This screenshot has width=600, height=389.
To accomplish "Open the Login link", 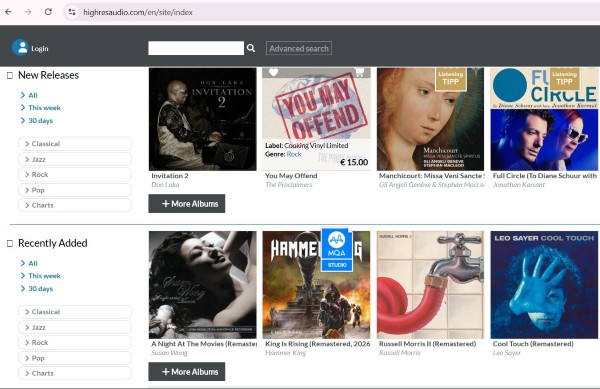I will [40, 49].
